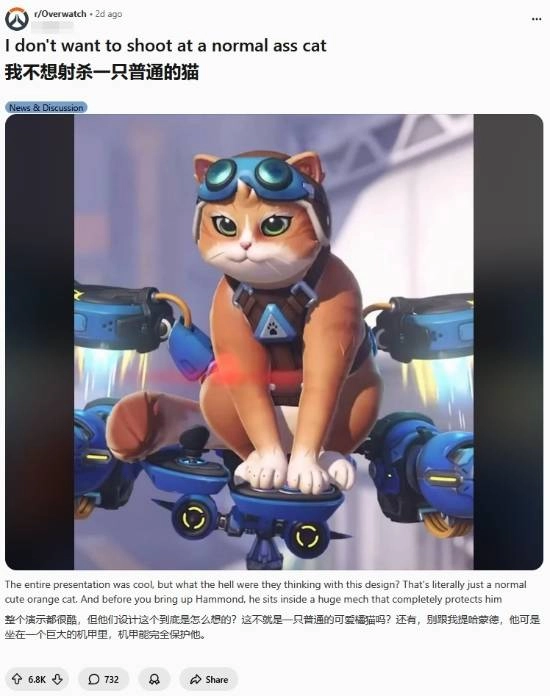Open the Overwatch subreddit avatar icon
The width and height of the screenshot is (550, 696).
[17, 19]
